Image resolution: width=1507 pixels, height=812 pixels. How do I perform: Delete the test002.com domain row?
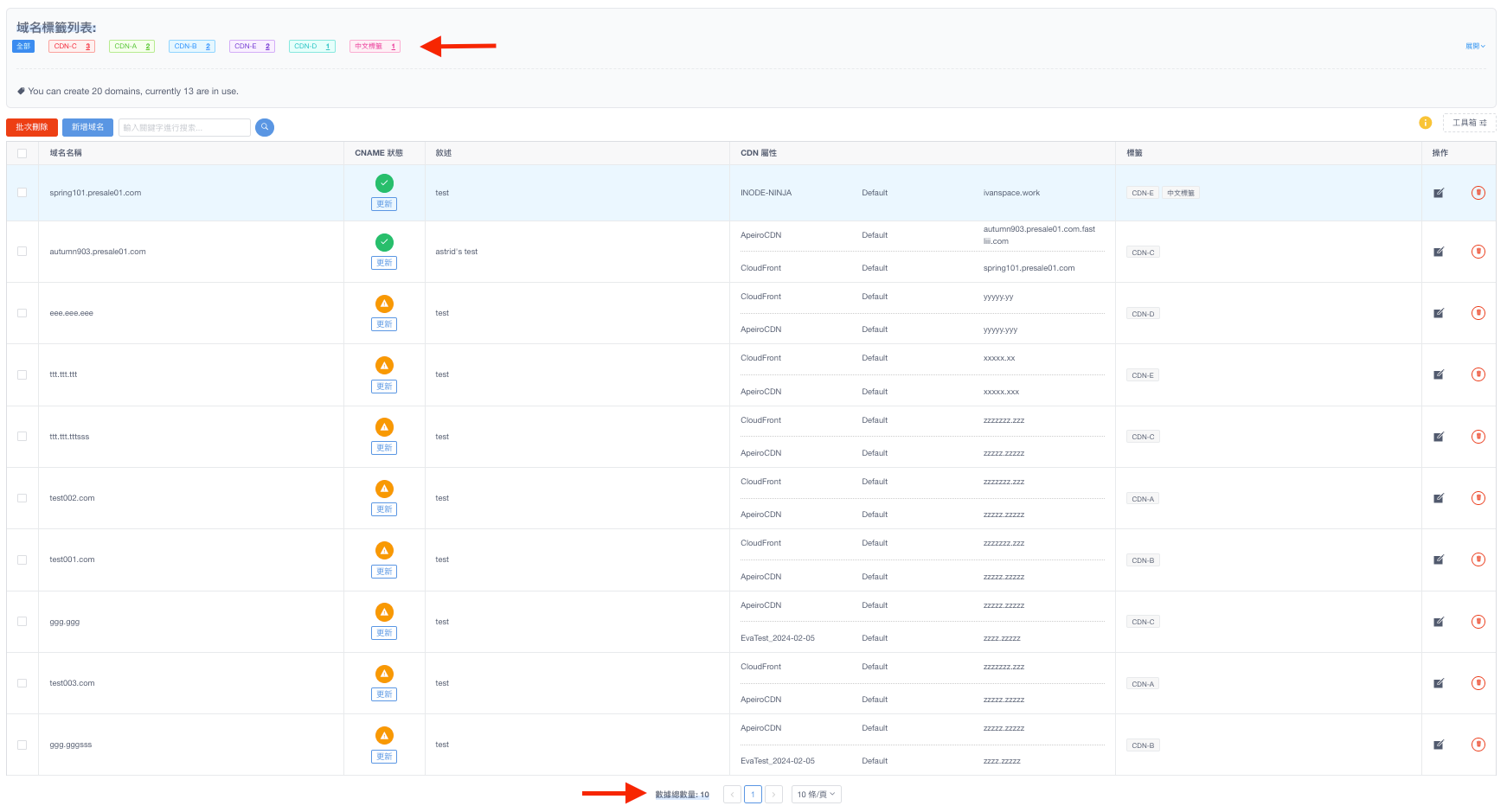point(1478,498)
